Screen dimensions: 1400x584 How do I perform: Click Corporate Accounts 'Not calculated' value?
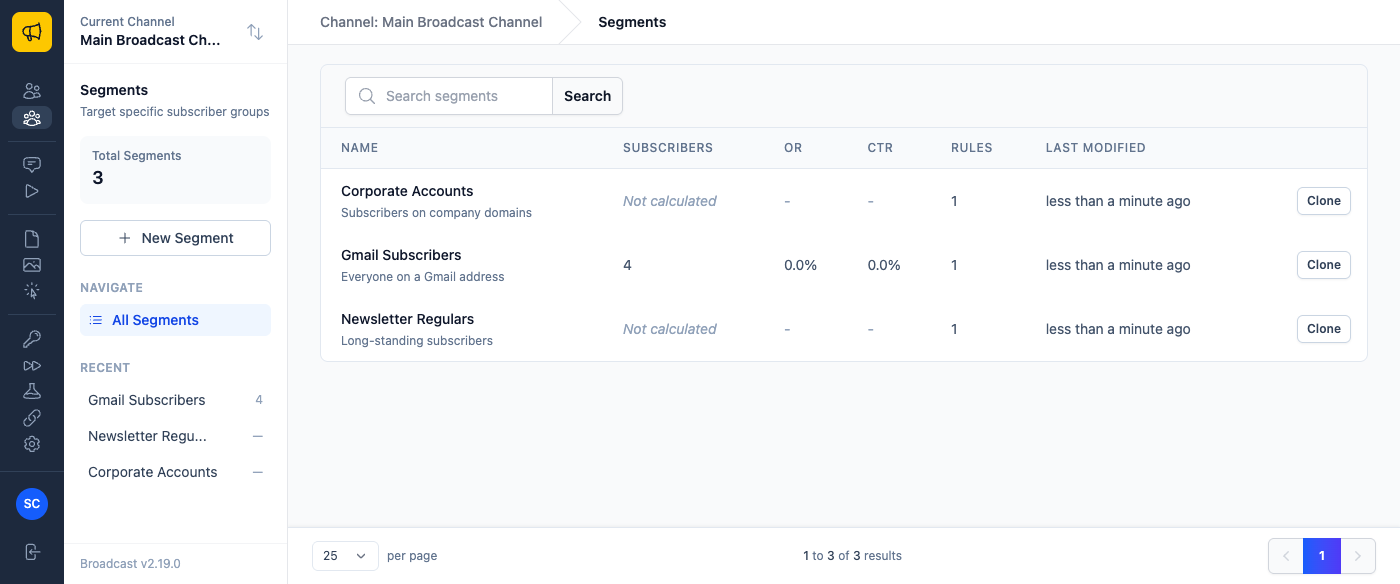pyautogui.click(x=670, y=201)
